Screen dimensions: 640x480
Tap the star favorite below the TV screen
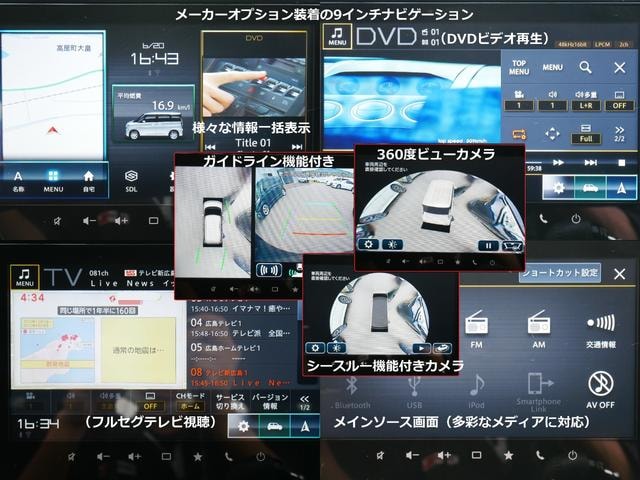click(198, 456)
